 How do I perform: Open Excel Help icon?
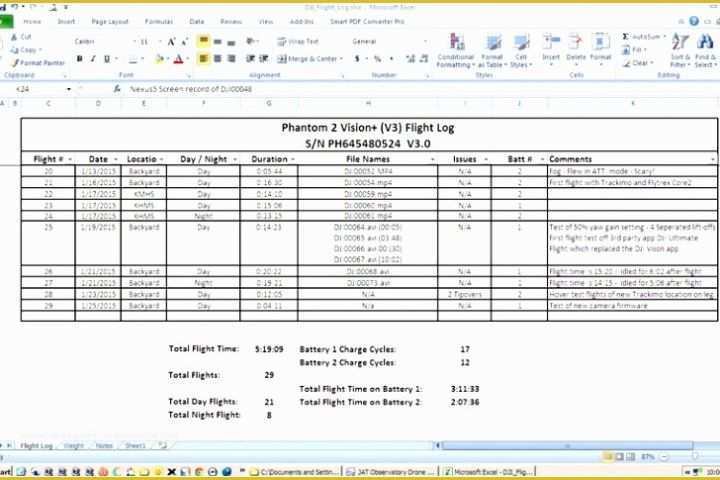click(x=694, y=21)
